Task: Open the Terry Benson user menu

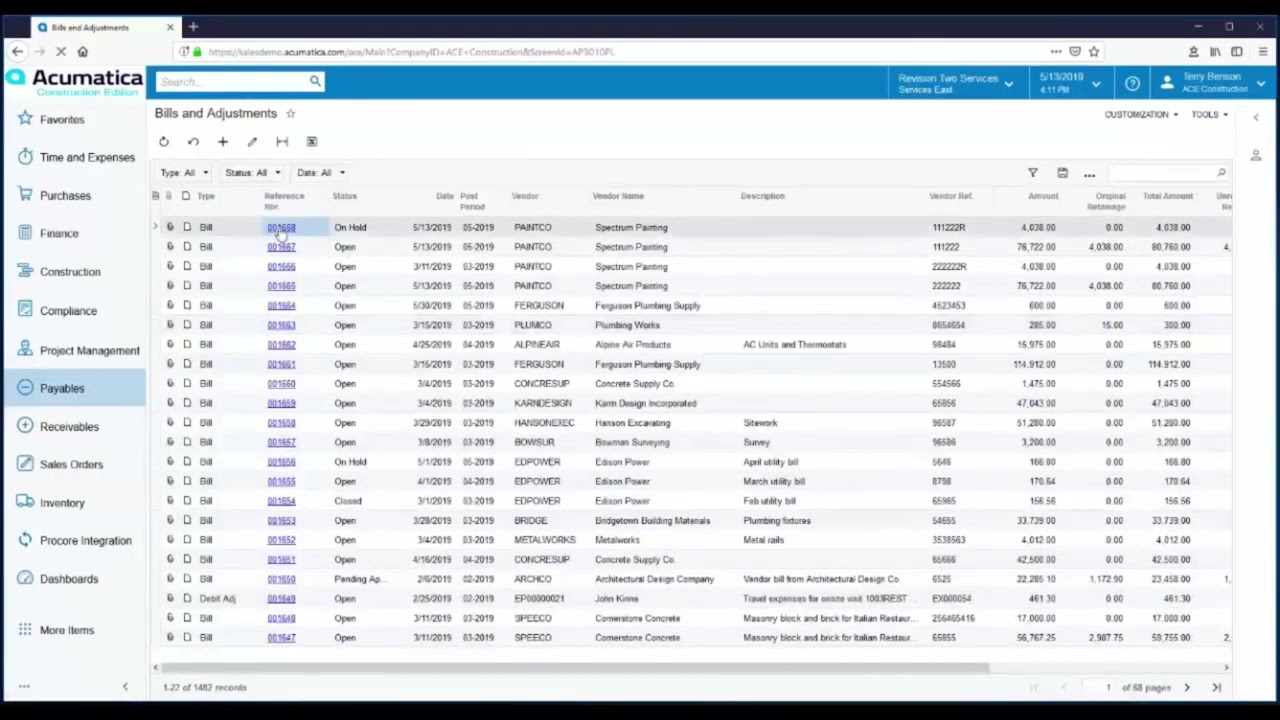Action: tap(1213, 83)
